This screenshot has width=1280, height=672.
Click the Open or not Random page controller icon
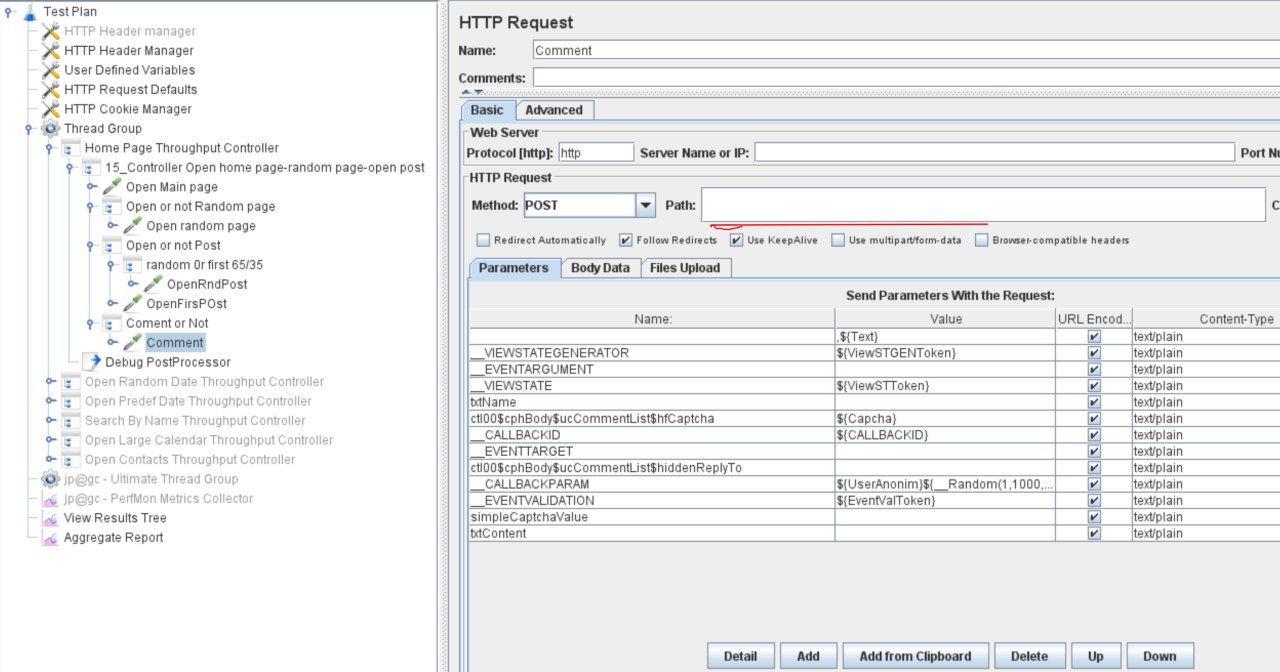click(x=112, y=206)
